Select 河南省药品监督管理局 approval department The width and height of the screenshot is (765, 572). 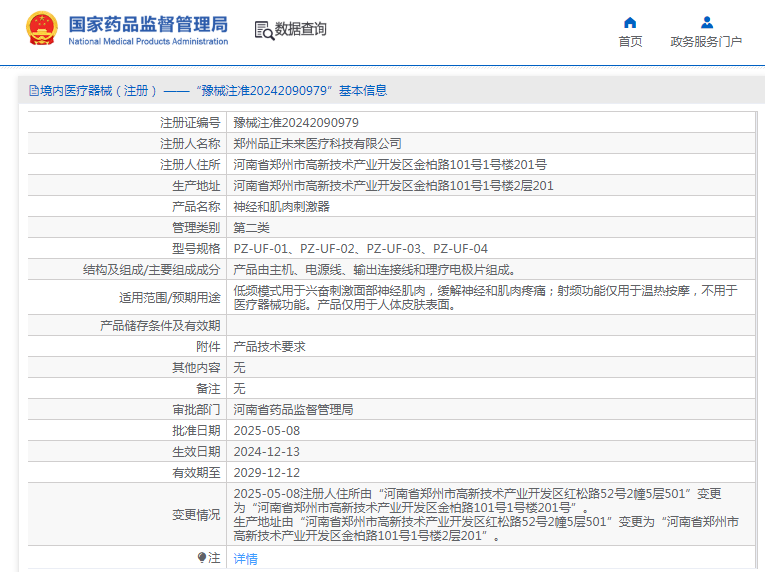tap(293, 409)
